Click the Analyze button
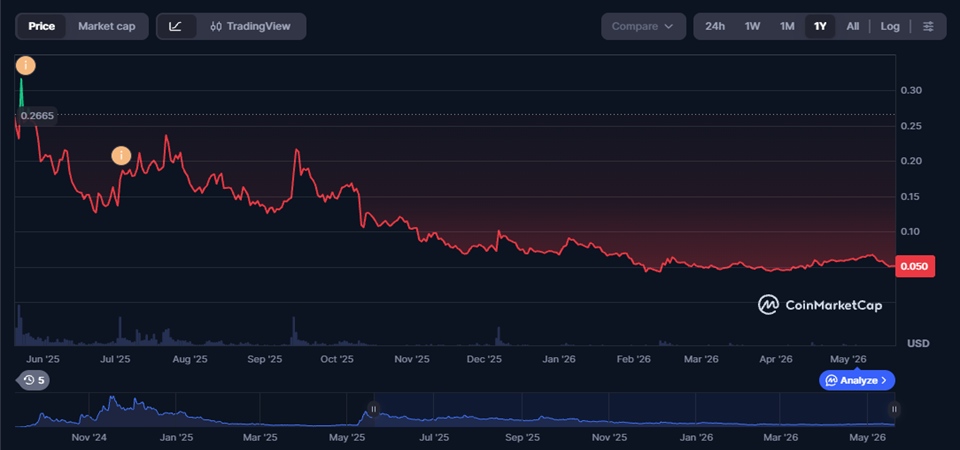The width and height of the screenshot is (960, 450). pos(857,380)
